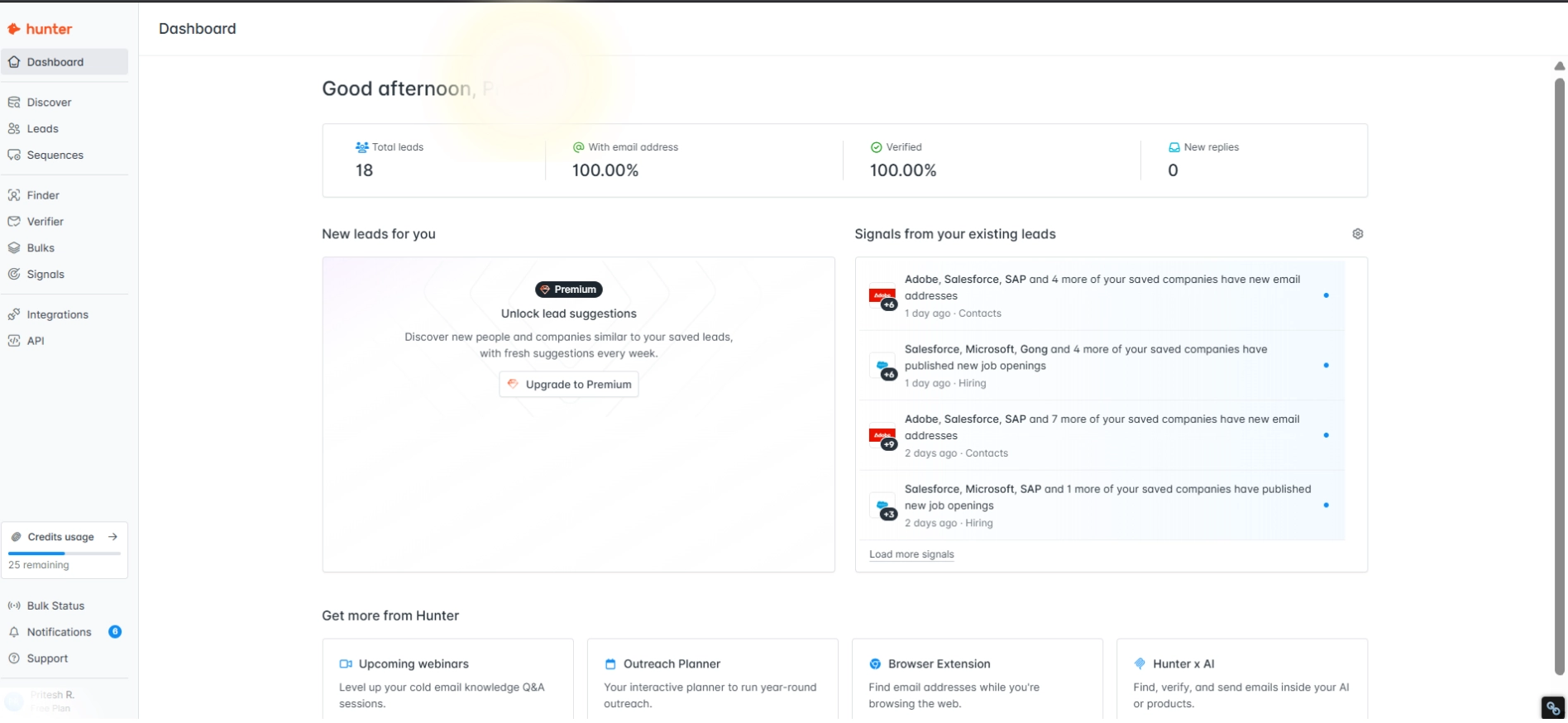
Task: Open the Outreach Planner card
Action: click(712, 680)
